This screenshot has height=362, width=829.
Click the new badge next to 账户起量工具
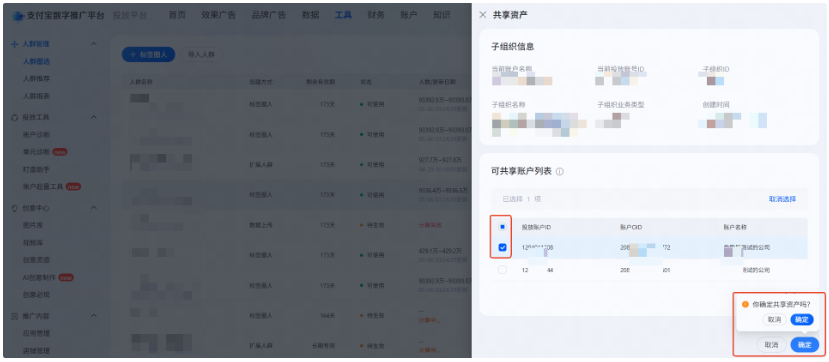click(x=73, y=187)
